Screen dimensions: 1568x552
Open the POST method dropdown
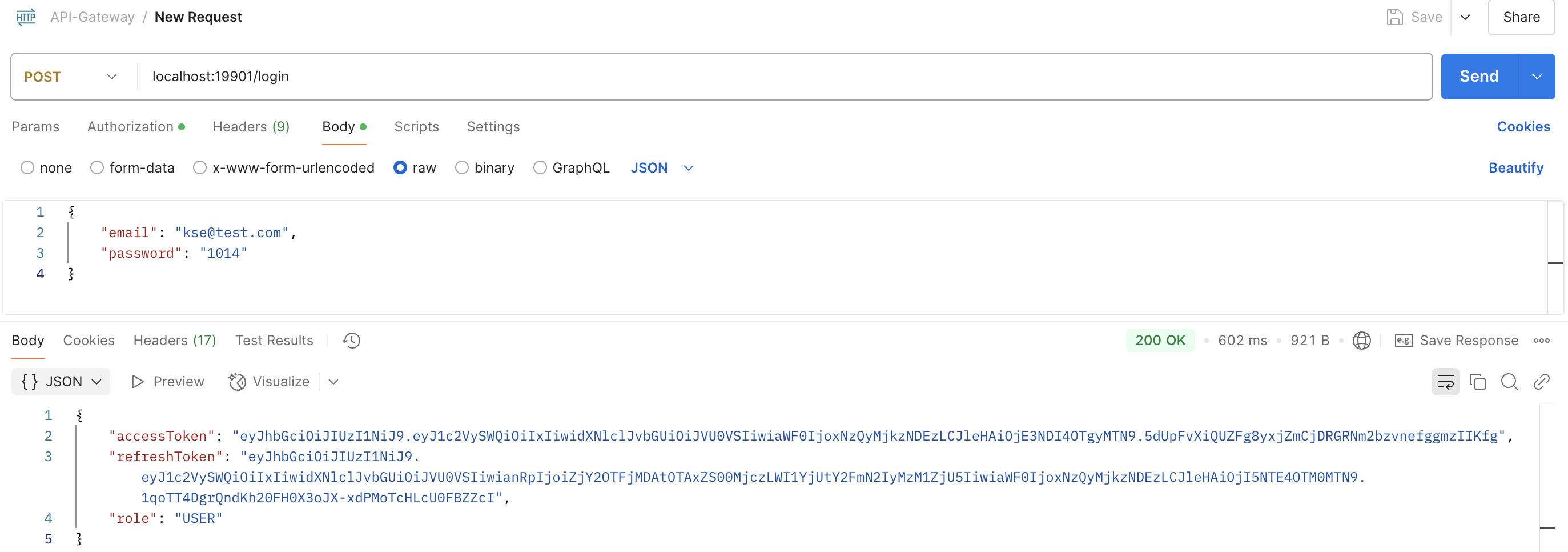pyautogui.click(x=71, y=77)
